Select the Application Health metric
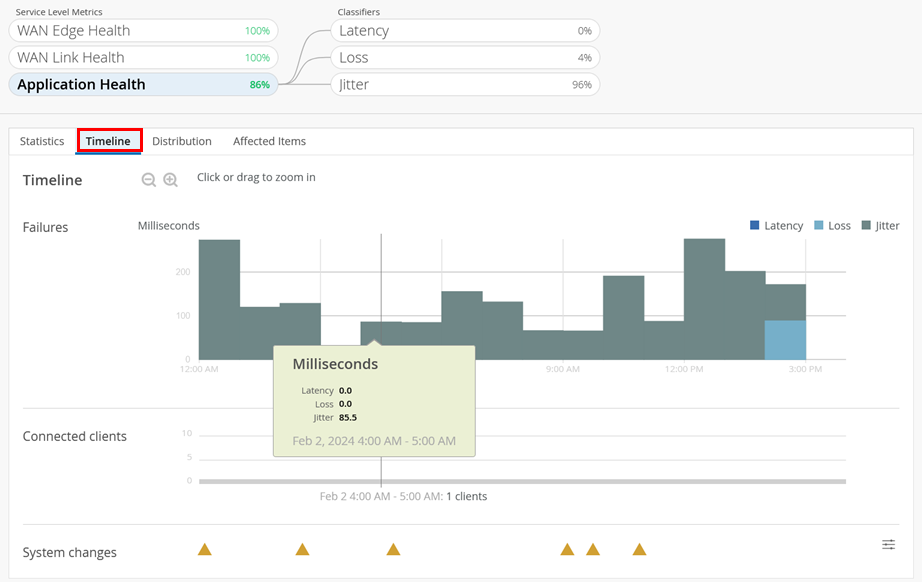Screen dimensions: 922x582 click(143, 85)
